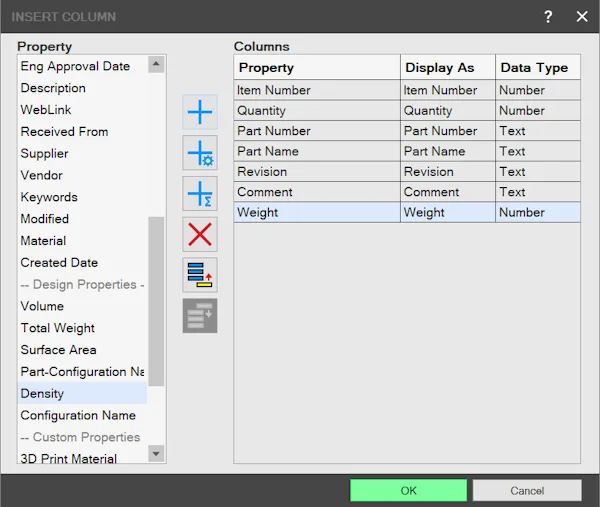The image size is (600, 507).
Task: Select Keywords in the property list
Action: 82,197
